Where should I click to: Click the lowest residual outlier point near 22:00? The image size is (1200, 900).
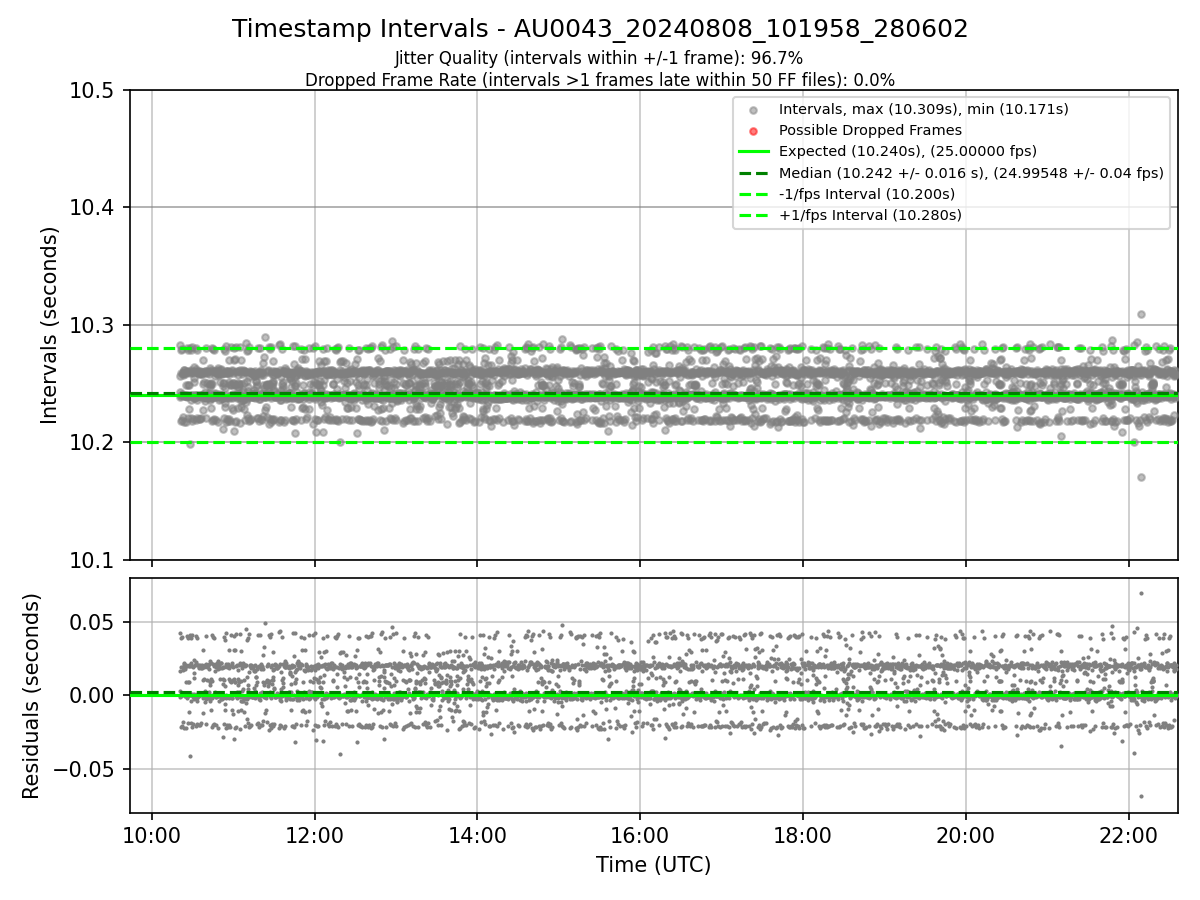[1141, 797]
